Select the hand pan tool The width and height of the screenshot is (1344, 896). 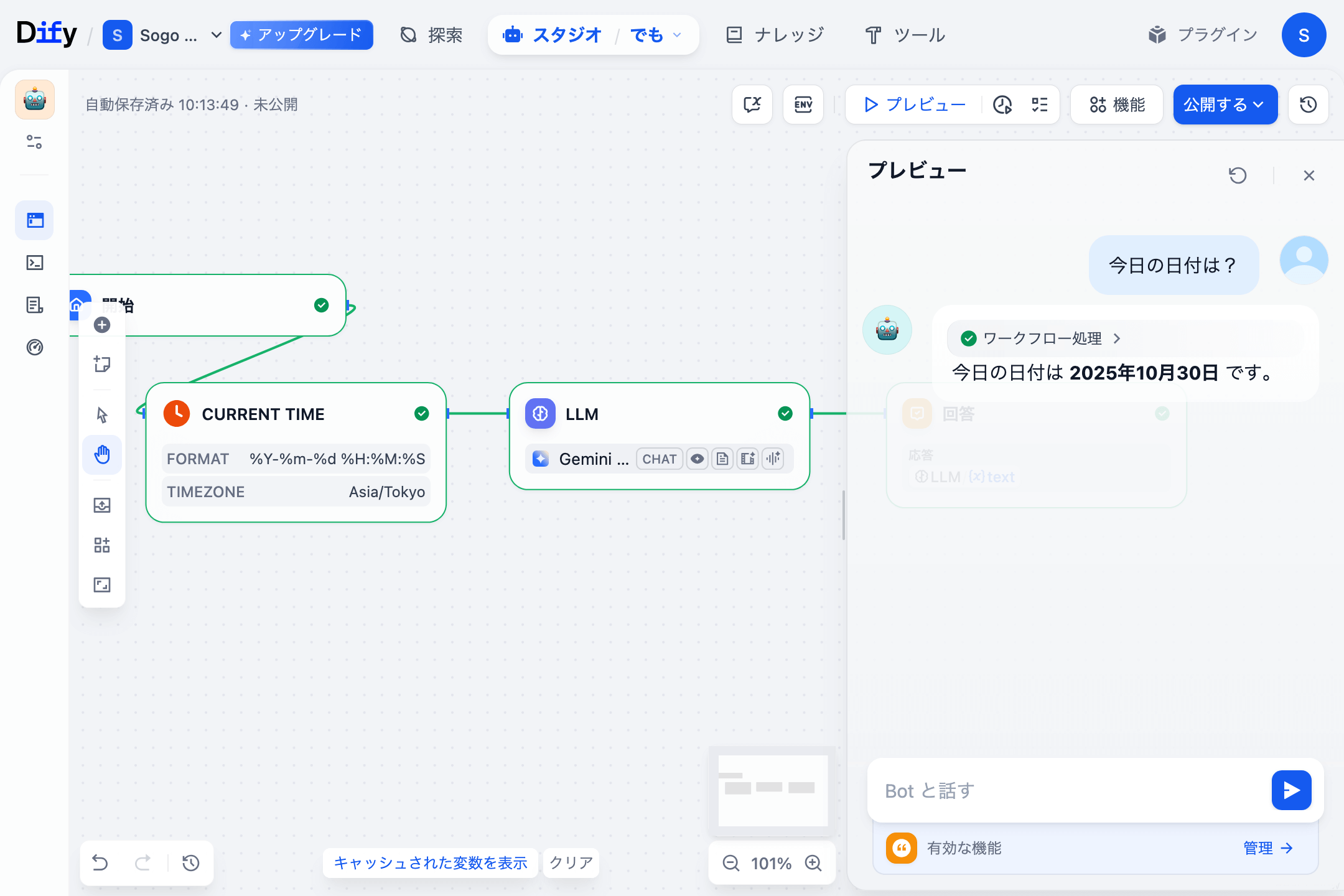tap(101, 455)
